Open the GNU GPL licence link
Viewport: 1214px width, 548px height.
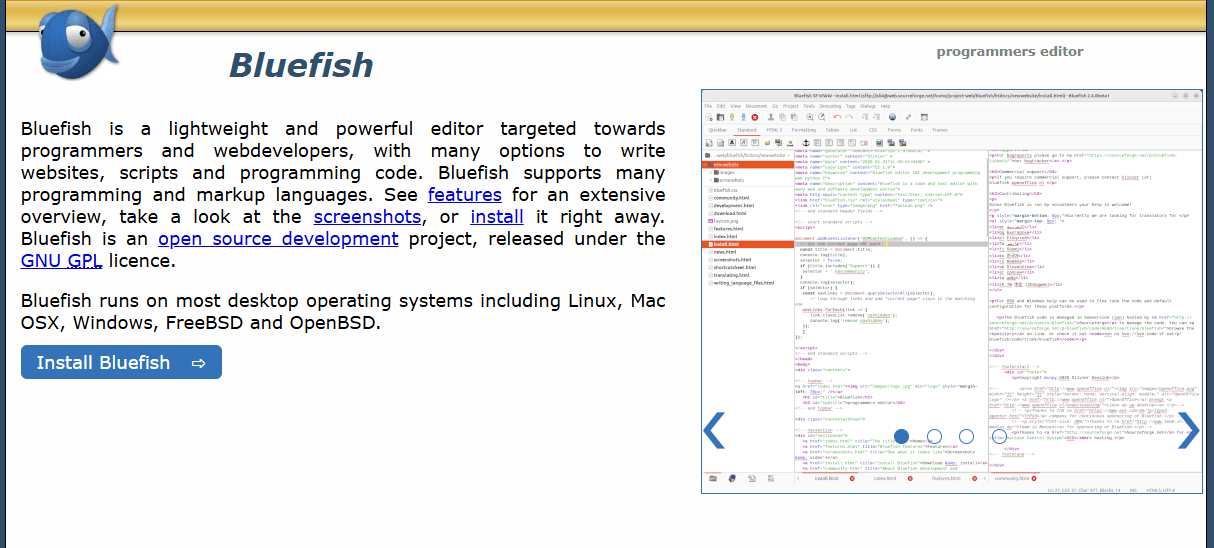[62, 260]
